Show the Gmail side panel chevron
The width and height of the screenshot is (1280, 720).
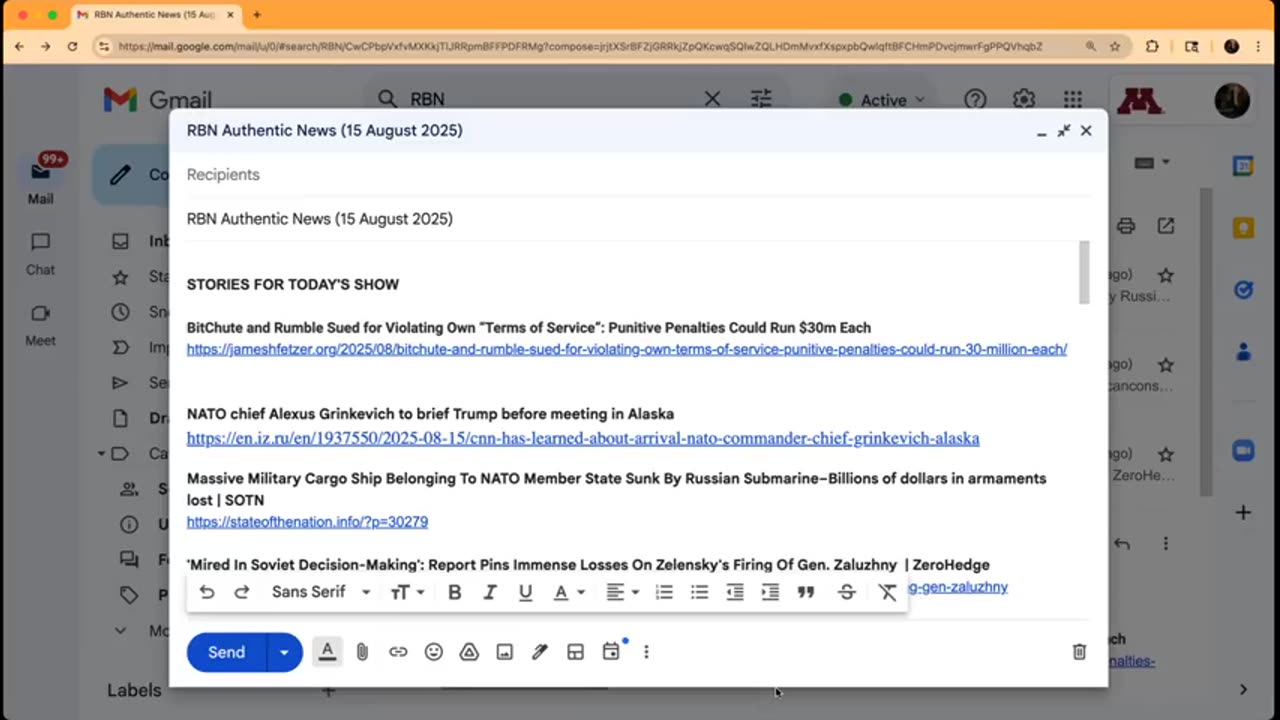1243,689
